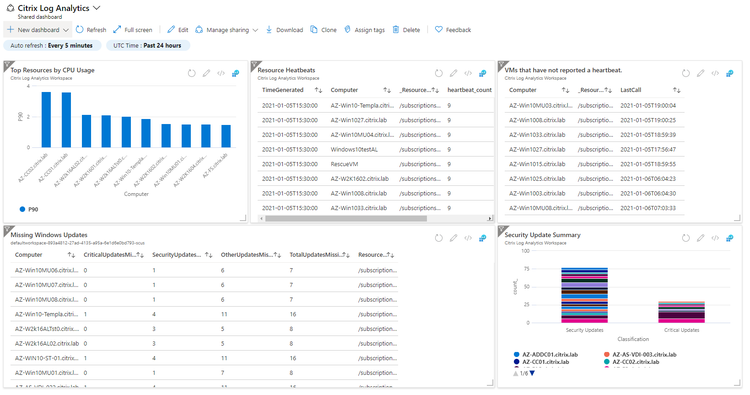Click the Resource Heatbeats horizontal scrollbar
Image resolution: width=750 pixels, height=395 pixels.
[346, 218]
